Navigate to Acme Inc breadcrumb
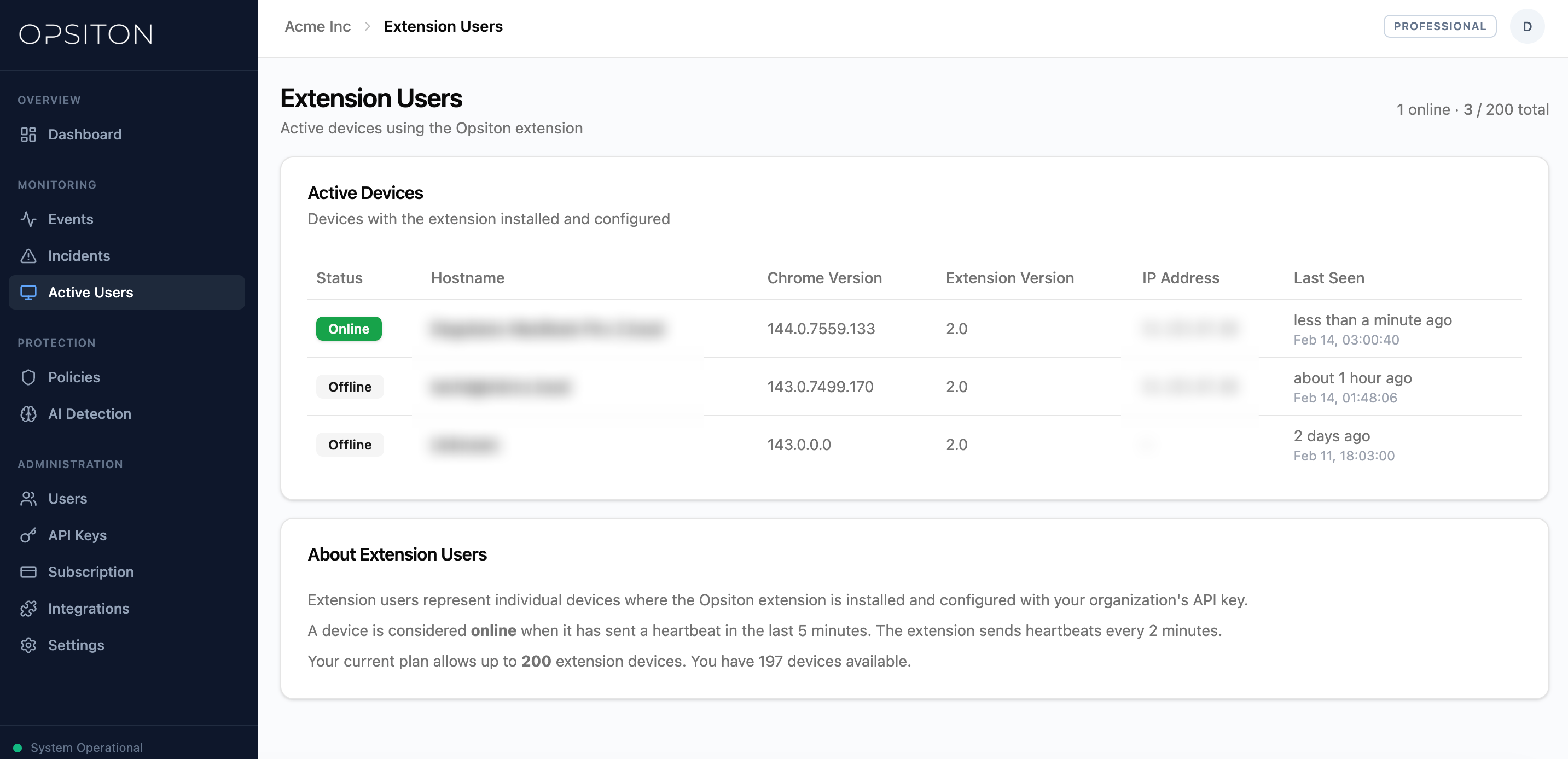The width and height of the screenshot is (1568, 759). [318, 26]
